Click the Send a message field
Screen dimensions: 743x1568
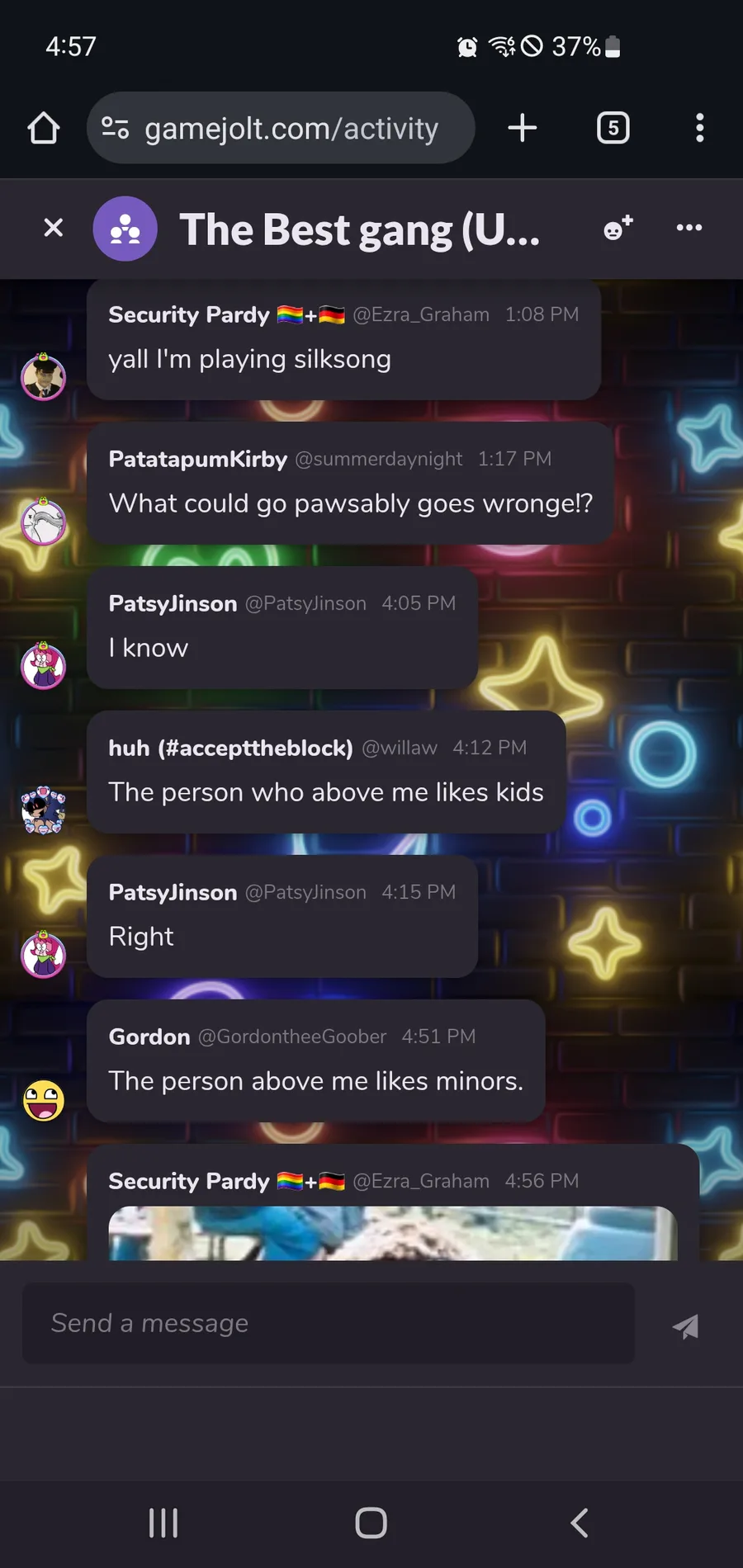(x=329, y=1323)
